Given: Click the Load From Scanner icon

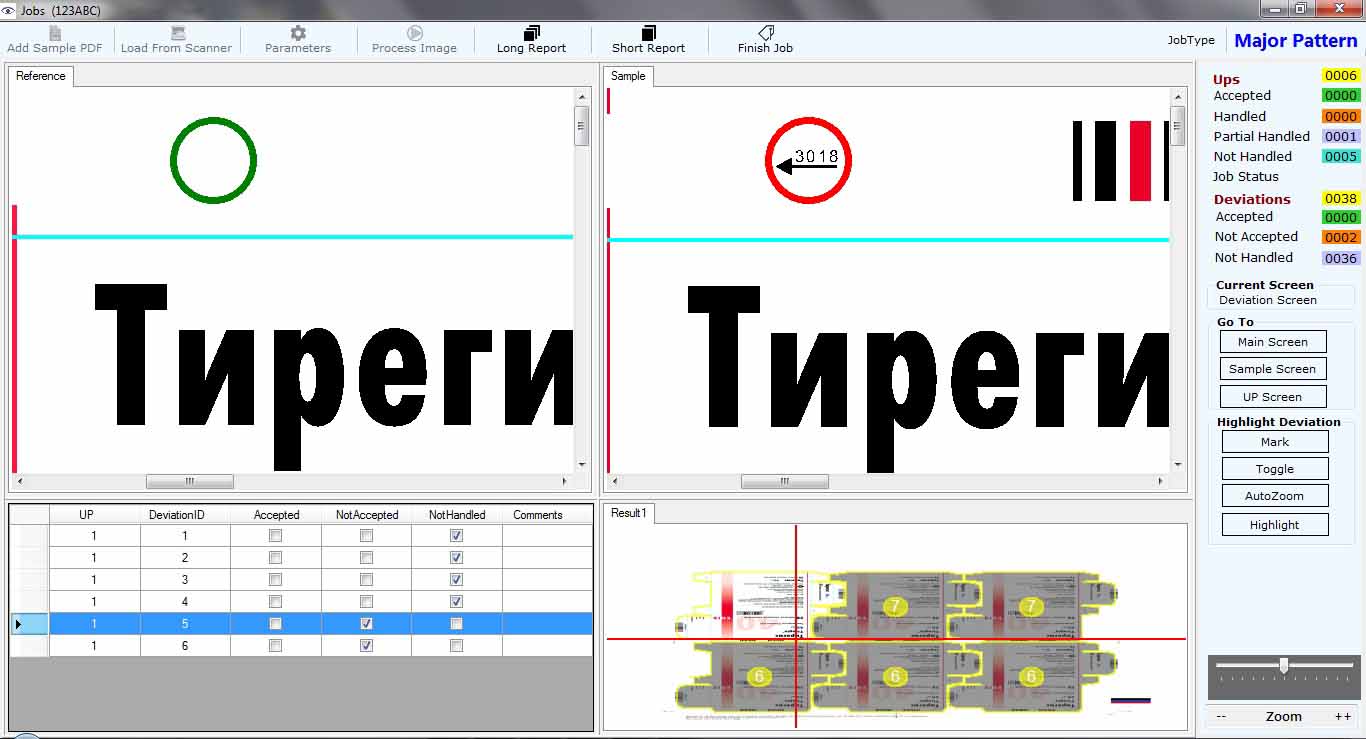Looking at the screenshot, I should (177, 33).
